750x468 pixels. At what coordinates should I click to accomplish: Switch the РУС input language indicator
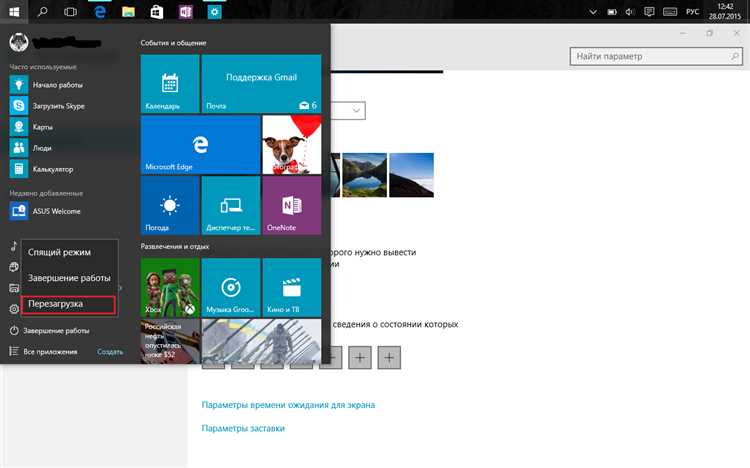click(x=692, y=12)
